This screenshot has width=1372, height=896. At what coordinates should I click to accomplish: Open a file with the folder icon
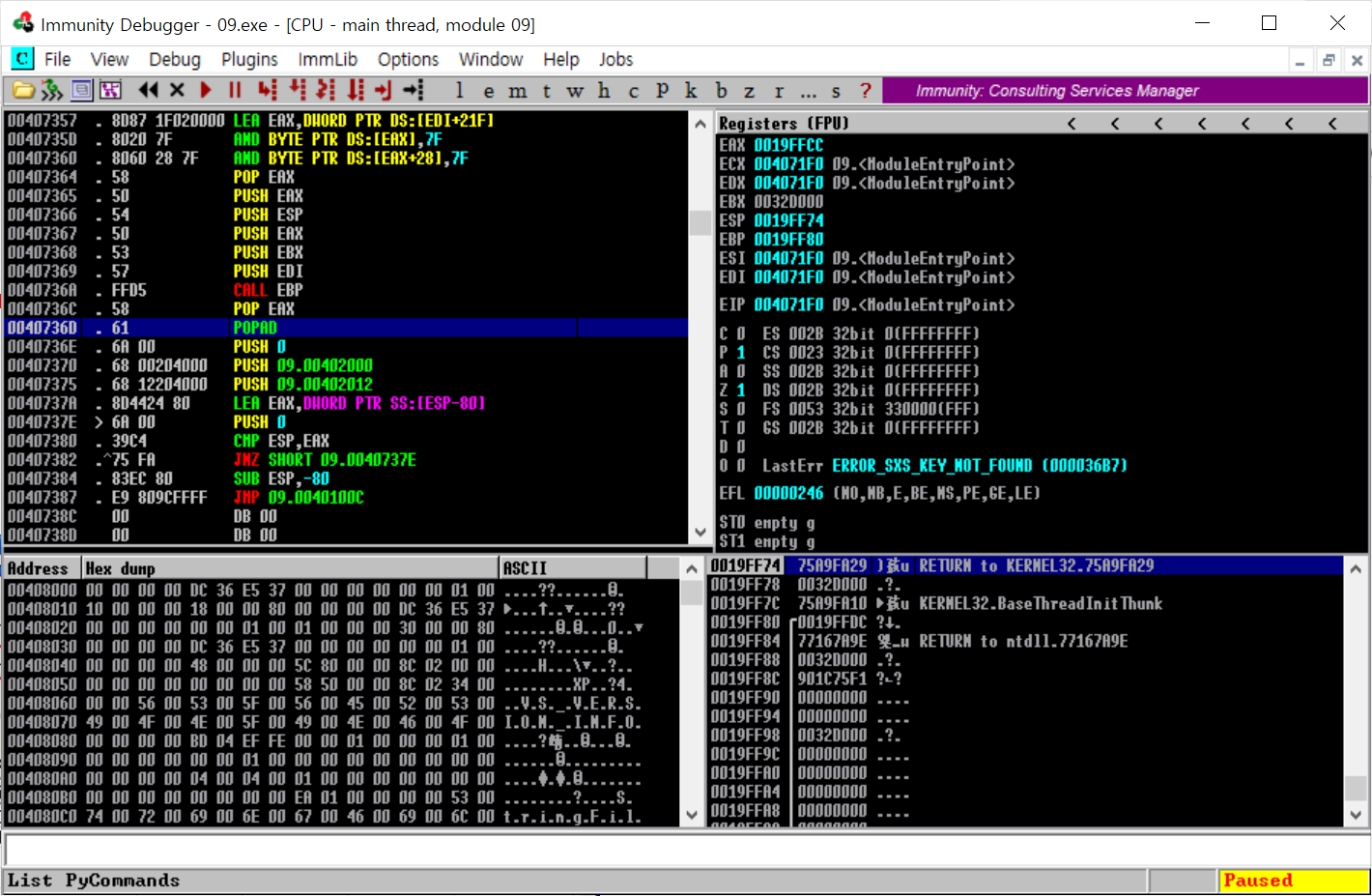coord(24,91)
